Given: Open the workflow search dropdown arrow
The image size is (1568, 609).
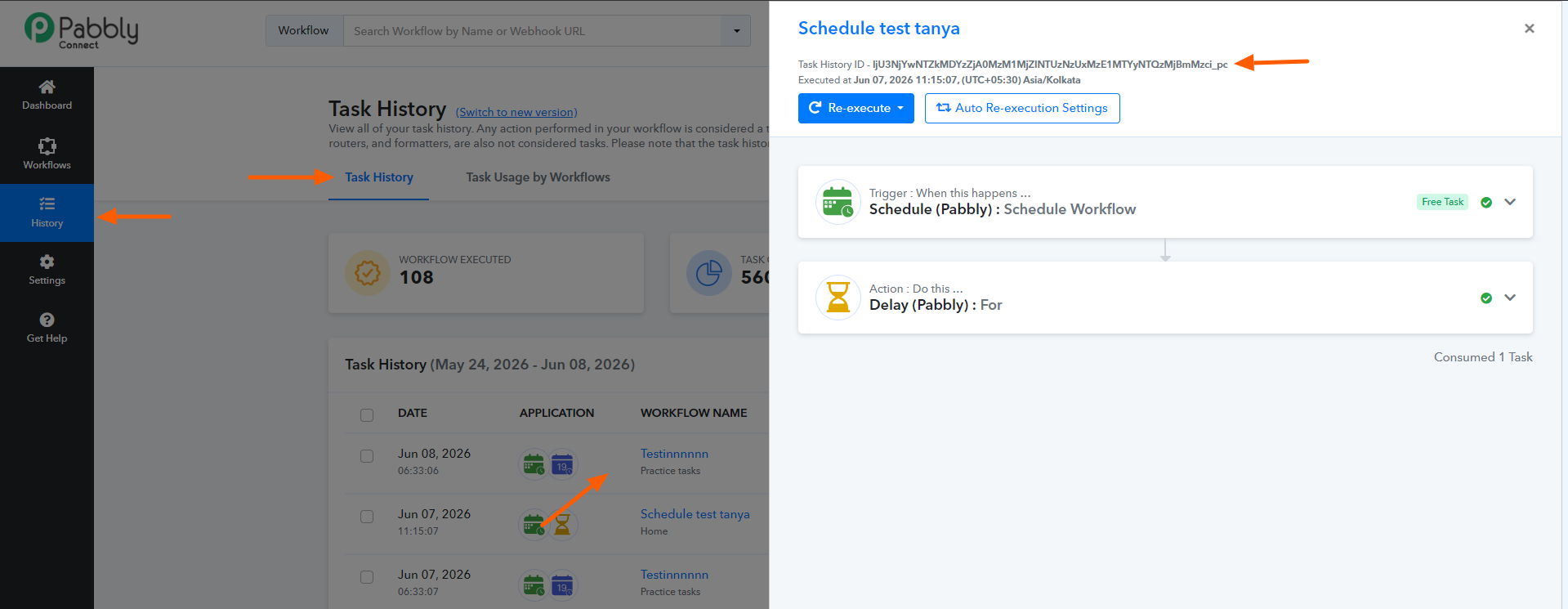Looking at the screenshot, I should [x=736, y=31].
